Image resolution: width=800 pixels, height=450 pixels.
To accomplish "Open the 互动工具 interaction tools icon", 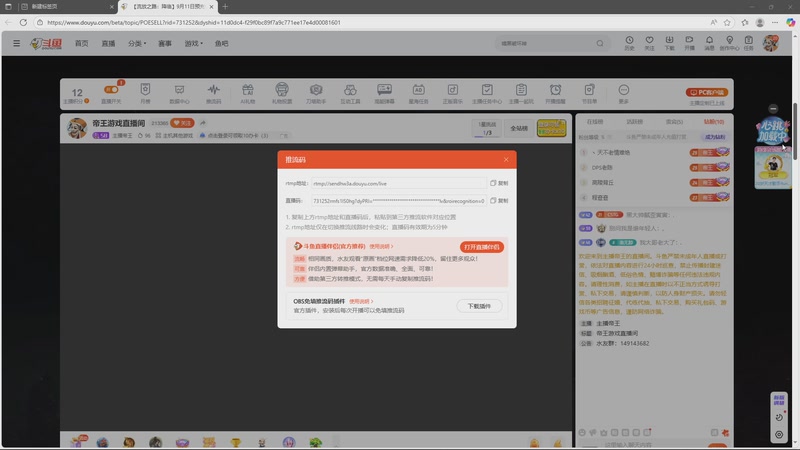I will pos(350,93).
